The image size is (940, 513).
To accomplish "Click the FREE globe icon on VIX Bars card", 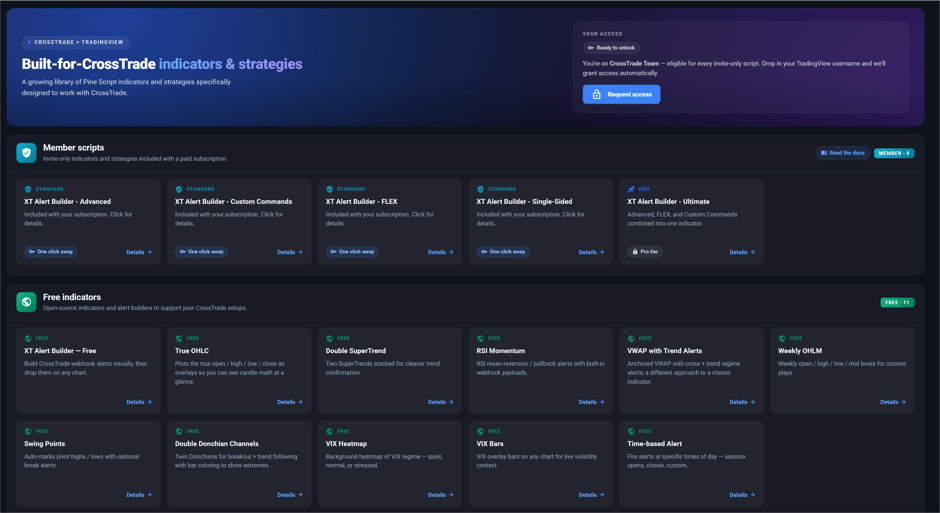I will [x=480, y=431].
